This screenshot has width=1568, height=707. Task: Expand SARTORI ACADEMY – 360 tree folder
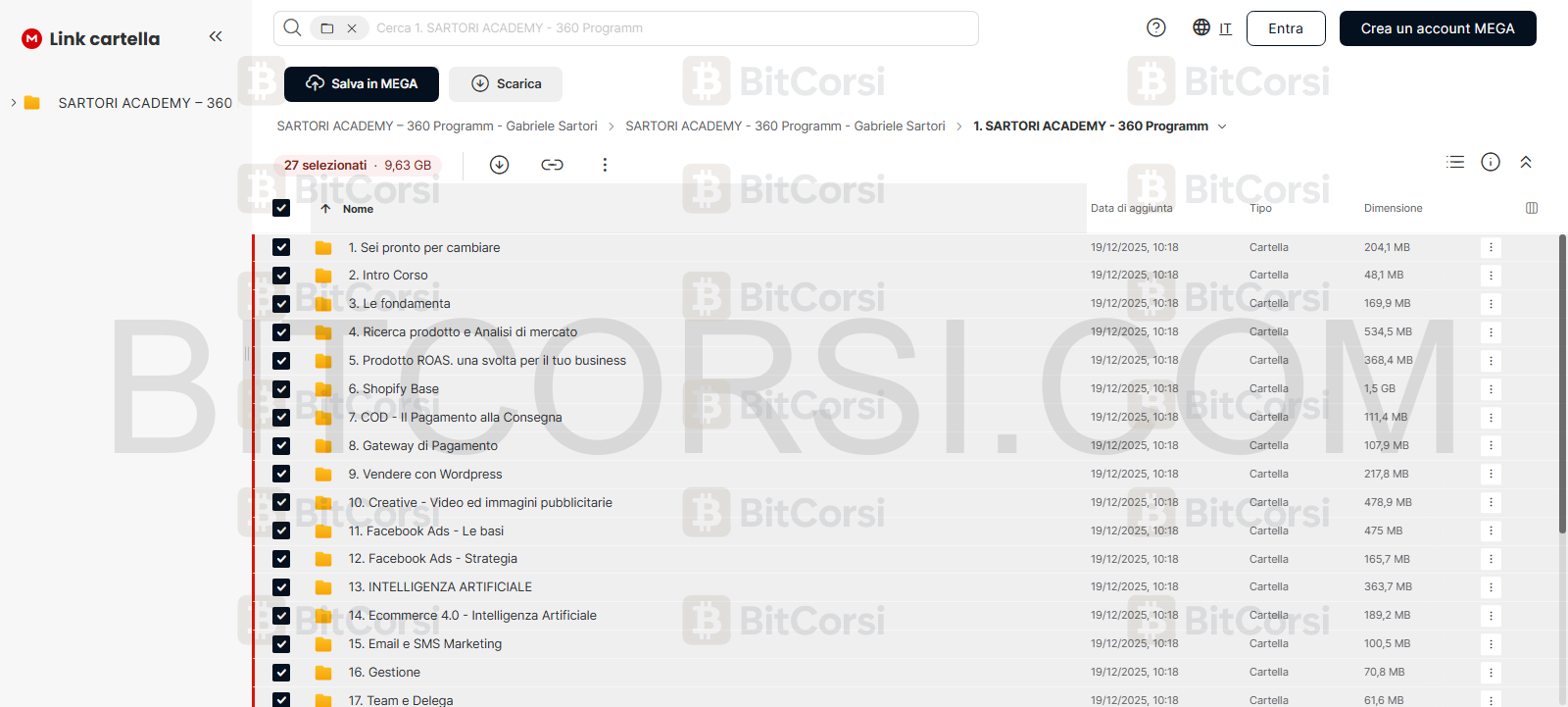coord(14,102)
